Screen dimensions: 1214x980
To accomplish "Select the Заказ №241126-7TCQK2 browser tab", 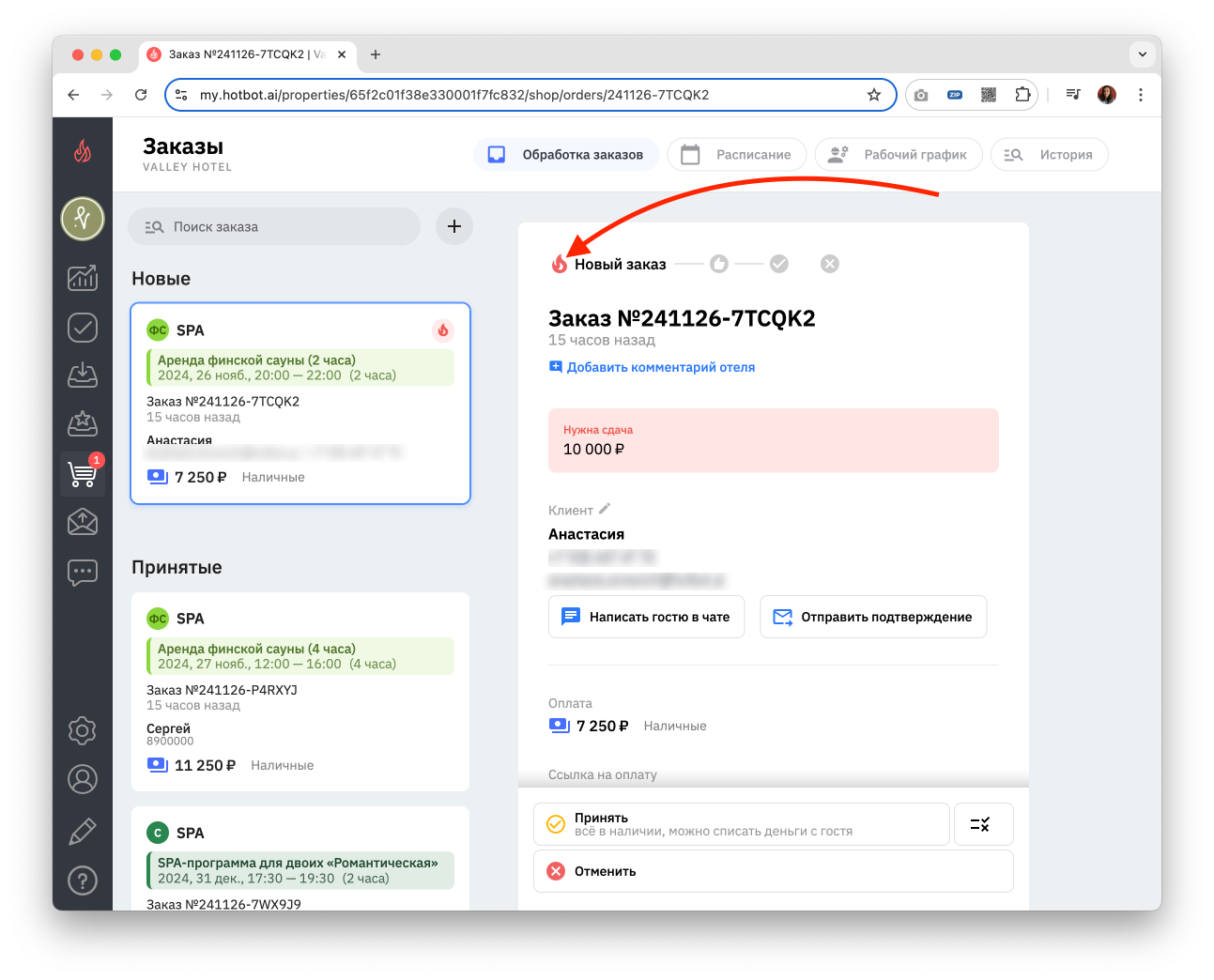I will pyautogui.click(x=246, y=54).
